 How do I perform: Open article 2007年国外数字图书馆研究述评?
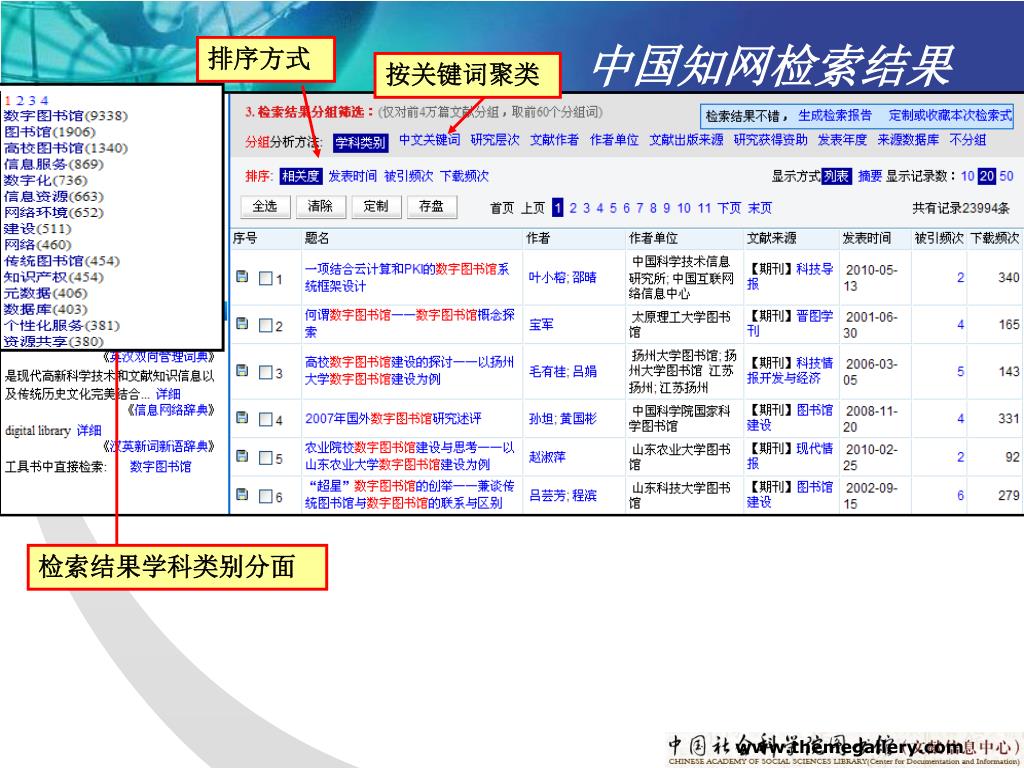pyautogui.click(x=393, y=419)
